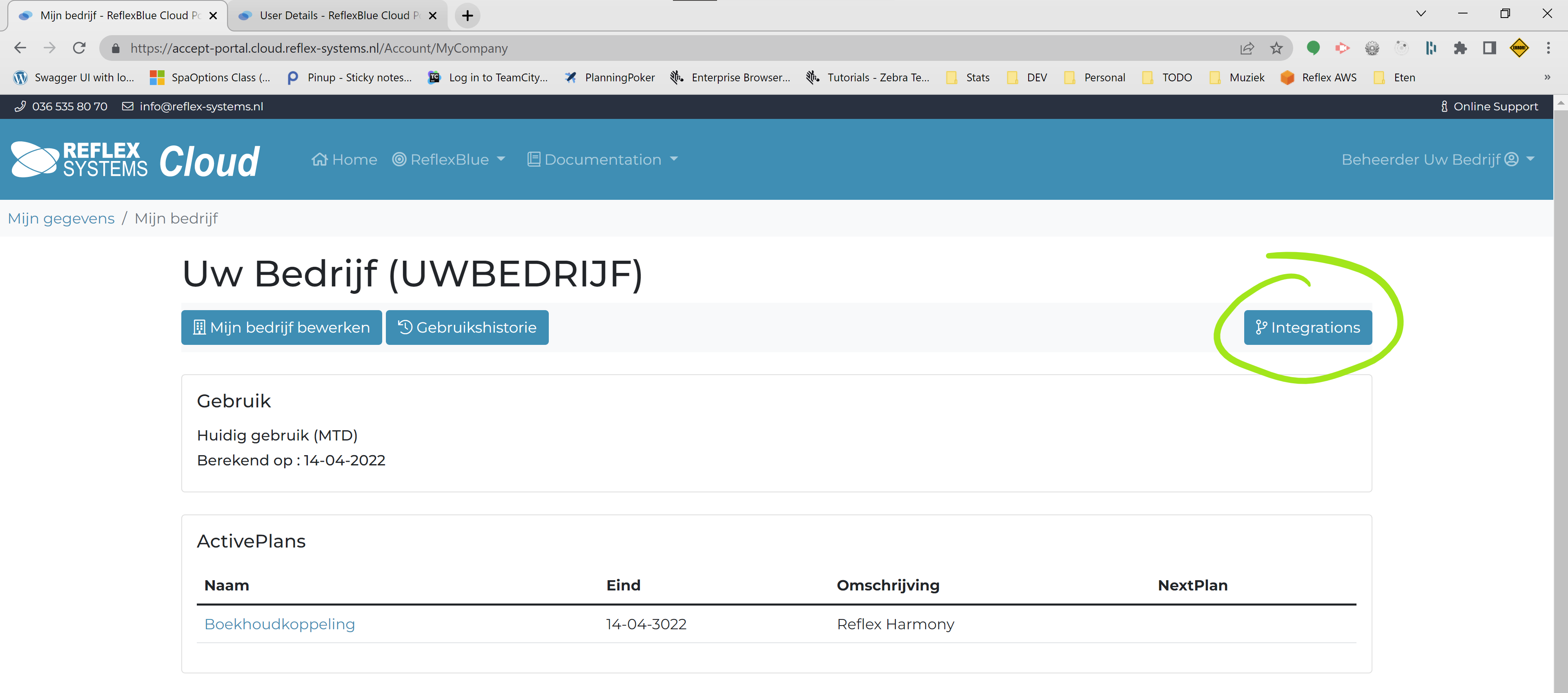The image size is (1568, 693).
Task: Open the Gebruikshistorie button
Action: [467, 328]
